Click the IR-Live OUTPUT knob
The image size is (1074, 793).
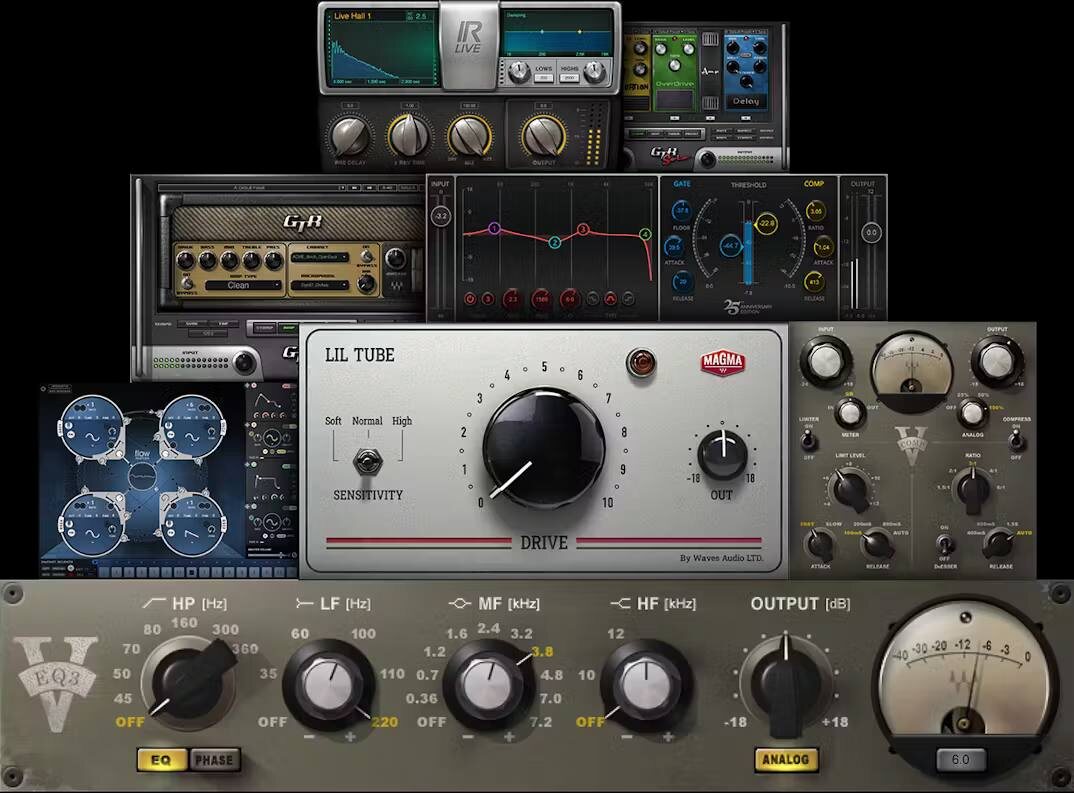point(544,136)
